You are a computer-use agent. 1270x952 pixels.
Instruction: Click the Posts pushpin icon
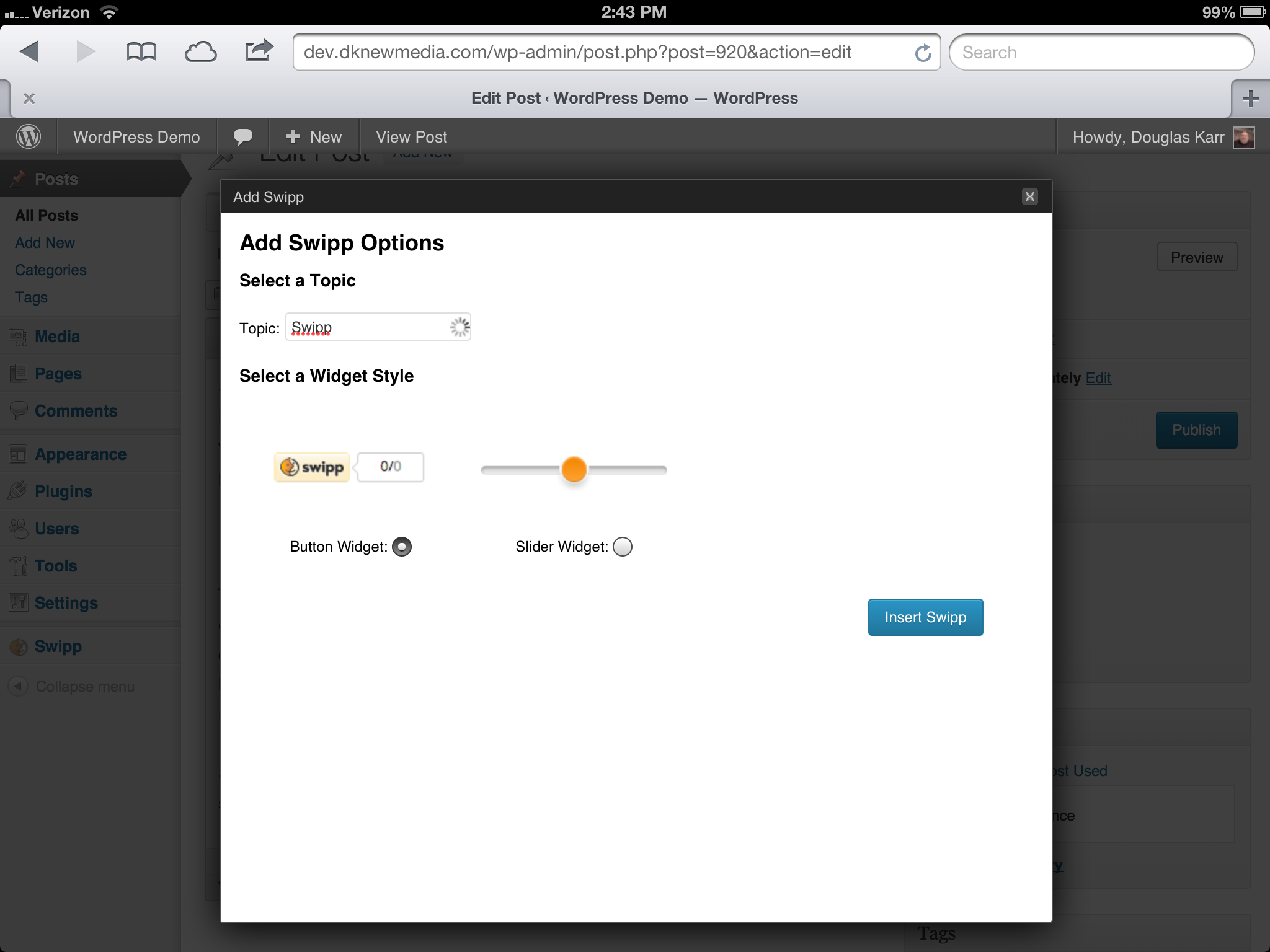[x=19, y=178]
